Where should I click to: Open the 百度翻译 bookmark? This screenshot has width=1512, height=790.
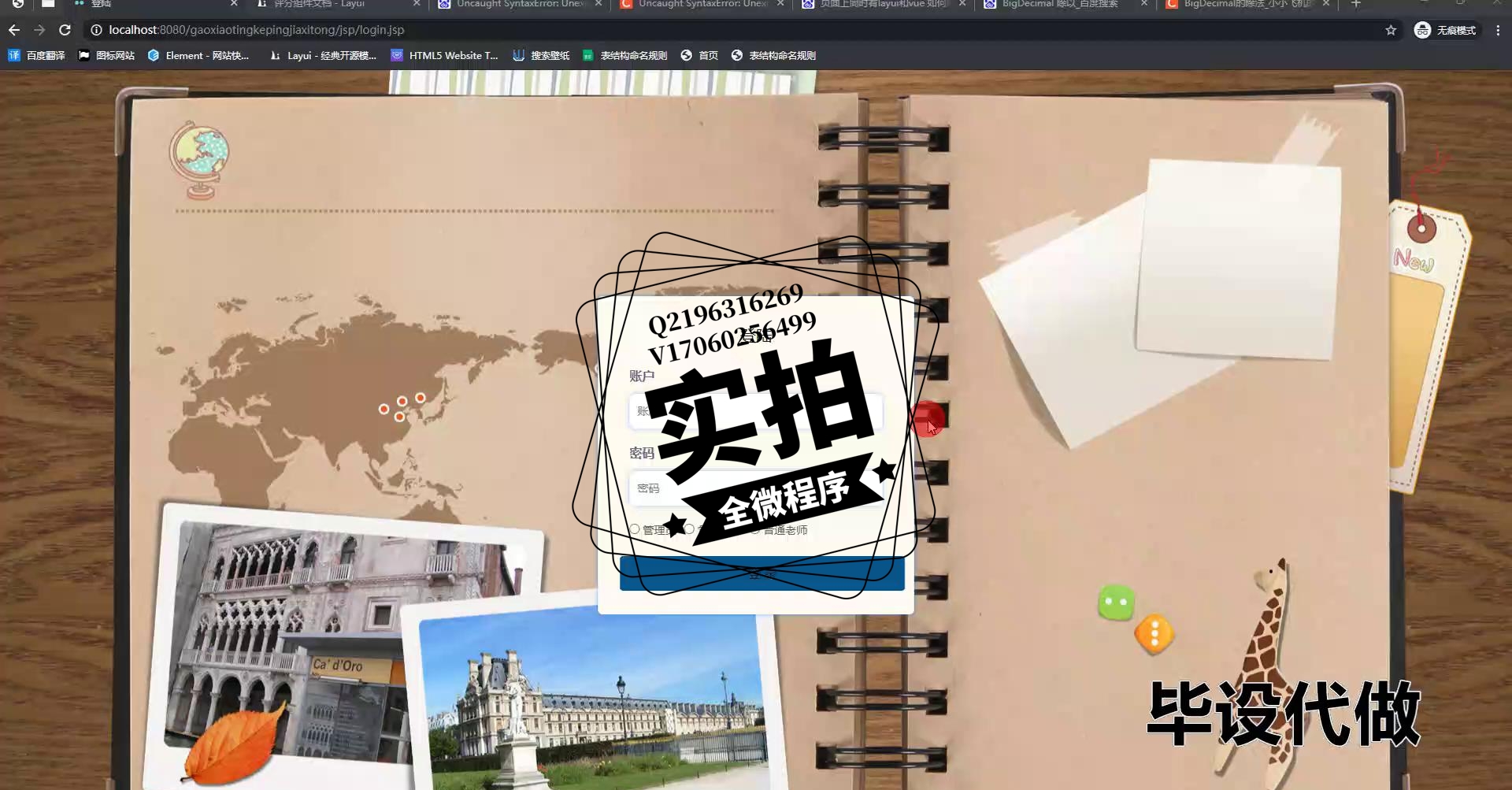[36, 55]
